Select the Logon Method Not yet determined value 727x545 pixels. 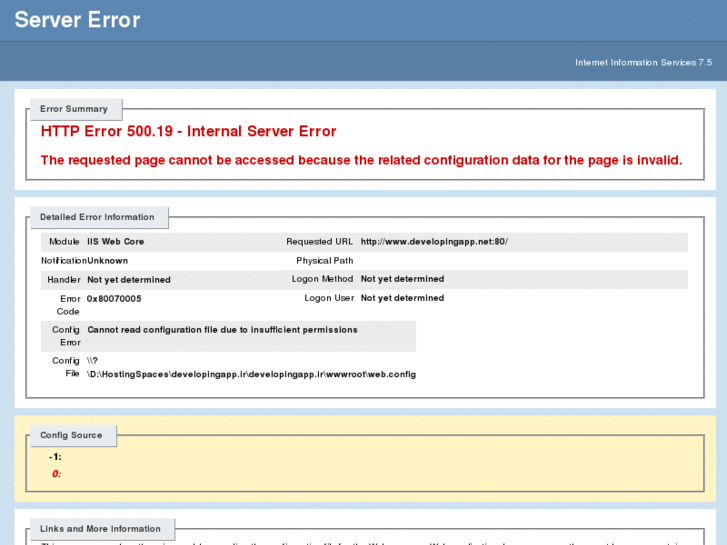pyautogui.click(x=402, y=279)
